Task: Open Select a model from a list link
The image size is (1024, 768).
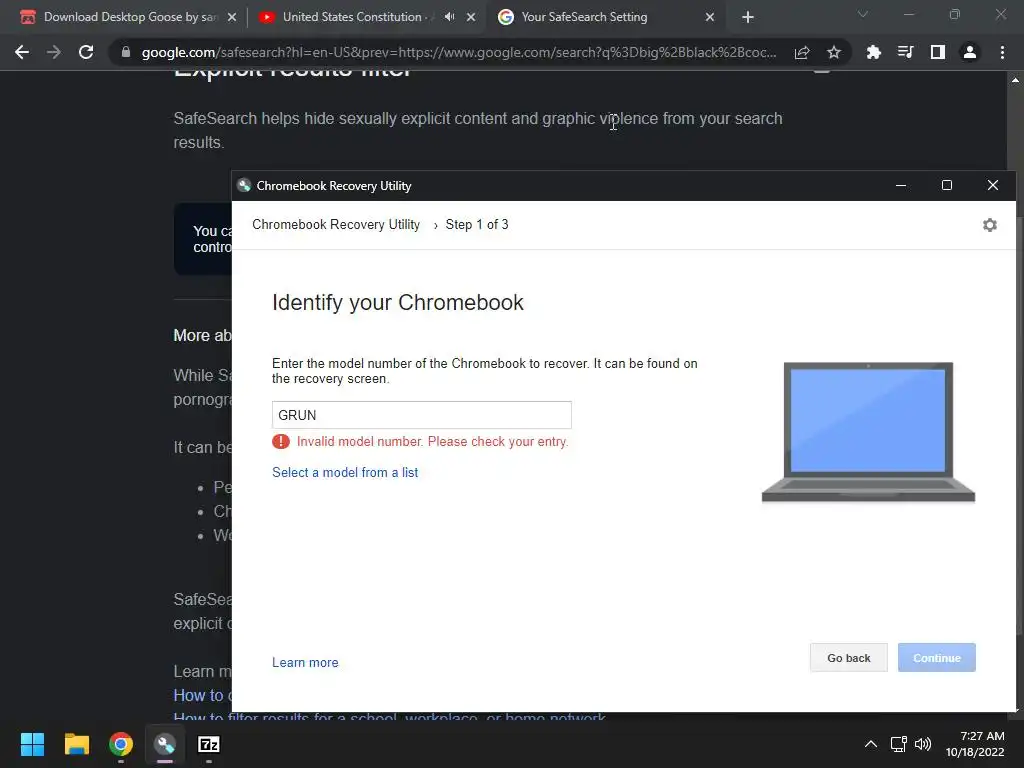Action: [345, 472]
